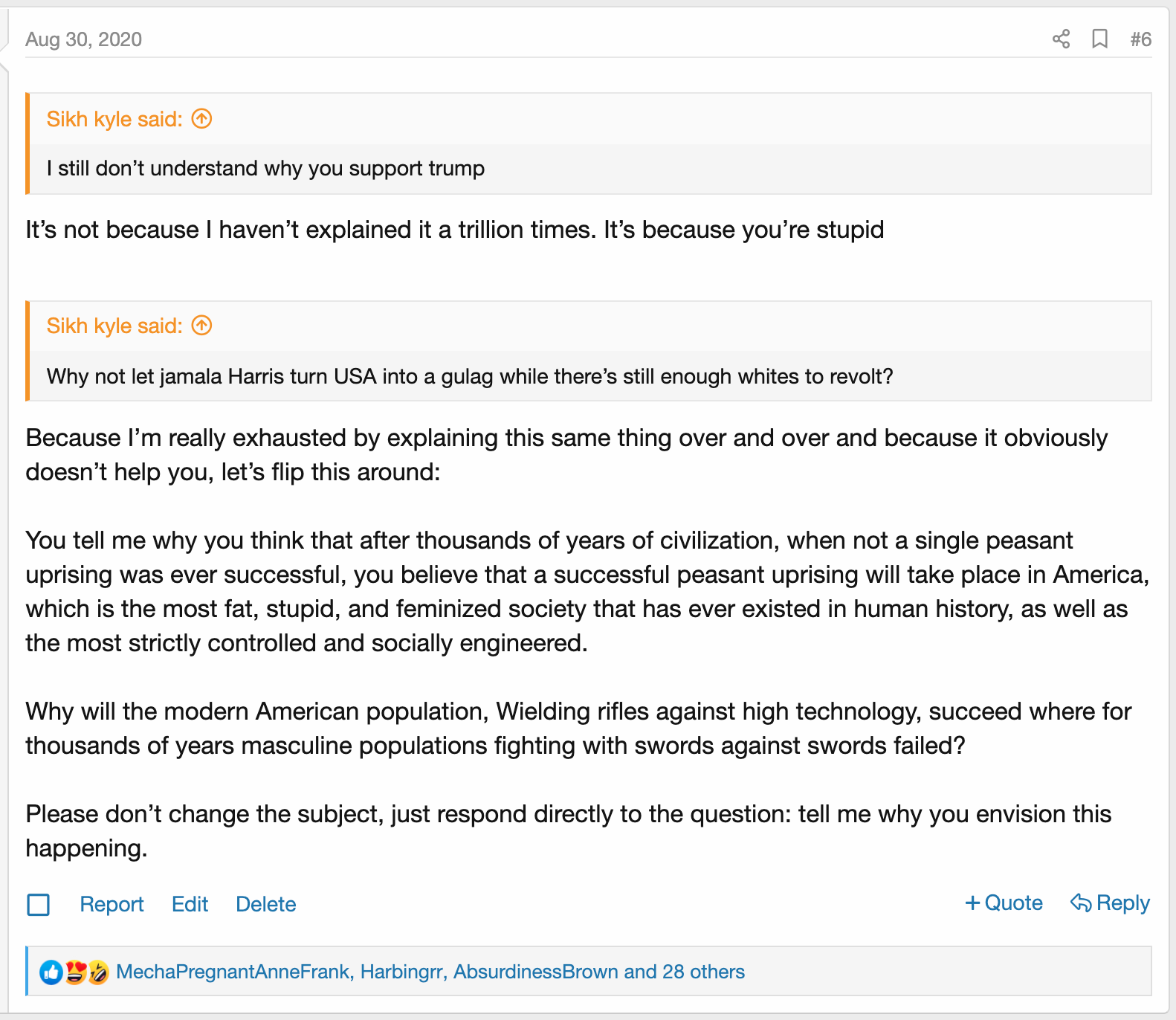The width and height of the screenshot is (1176, 1020).
Task: Open the #6 post permalink
Action: coord(1140,39)
